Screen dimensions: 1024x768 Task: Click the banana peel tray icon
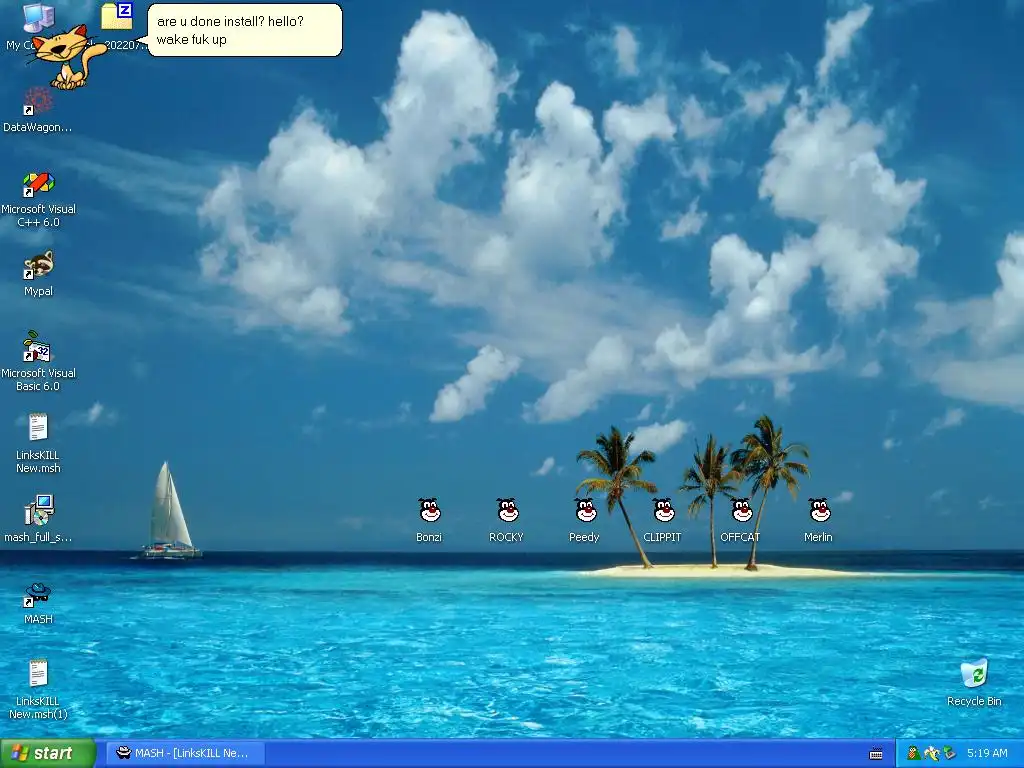[931, 754]
